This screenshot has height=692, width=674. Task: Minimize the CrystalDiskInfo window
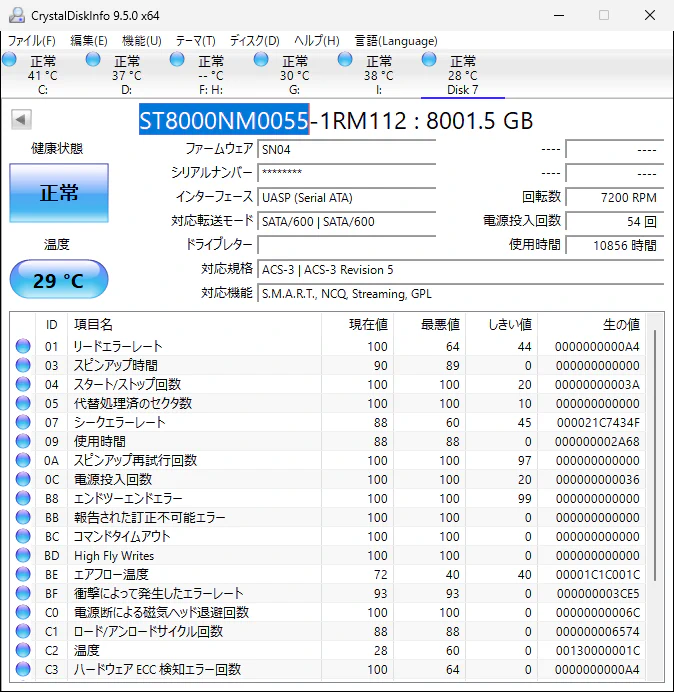click(559, 15)
